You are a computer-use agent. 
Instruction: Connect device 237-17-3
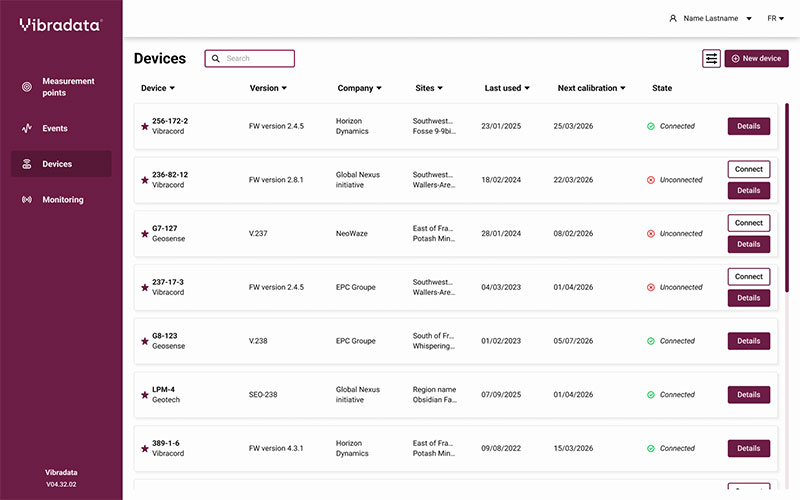click(748, 276)
